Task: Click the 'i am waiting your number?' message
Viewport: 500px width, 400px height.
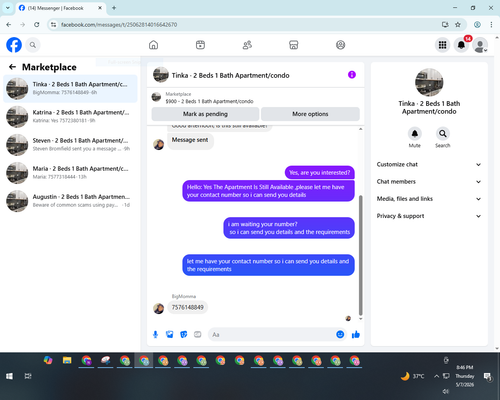Action: [x=289, y=228]
